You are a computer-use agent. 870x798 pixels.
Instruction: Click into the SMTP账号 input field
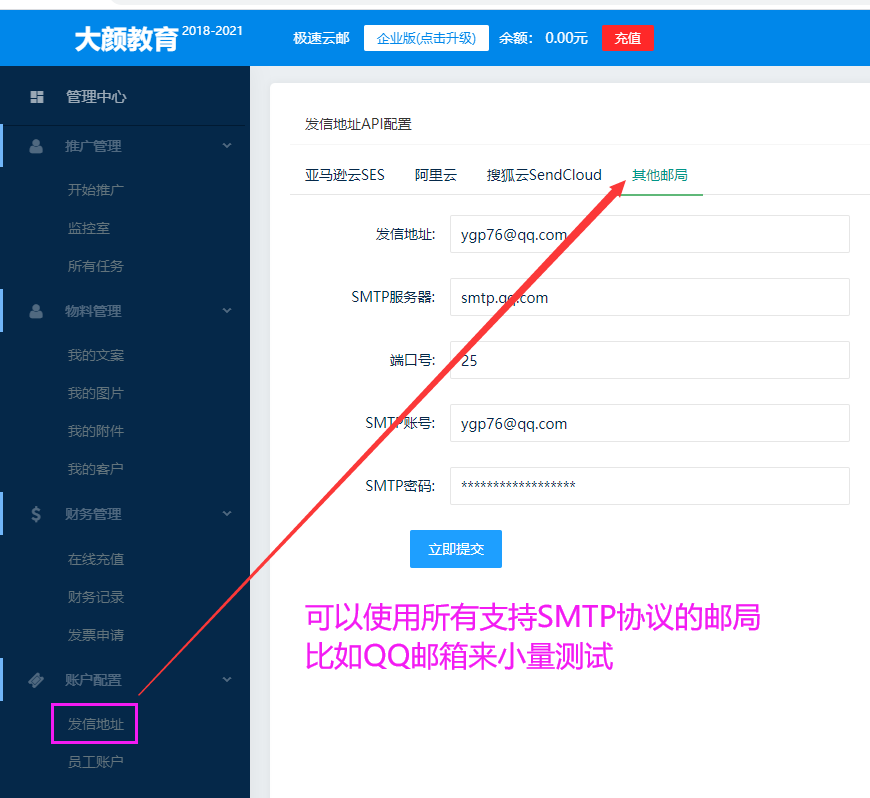[649, 423]
